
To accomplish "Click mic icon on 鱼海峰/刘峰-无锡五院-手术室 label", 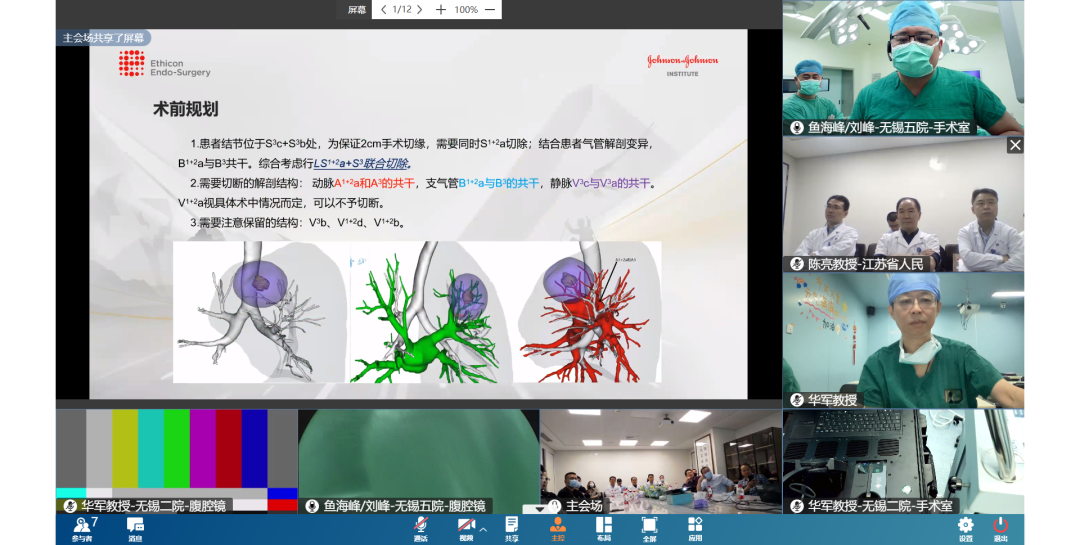I will [x=797, y=127].
